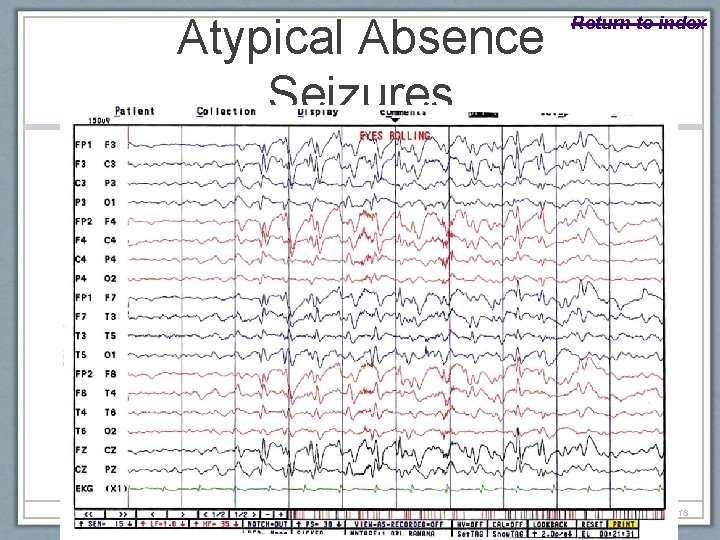Select the F7 T3 channel label
This screenshot has width=720, height=540.
click(x=96, y=317)
